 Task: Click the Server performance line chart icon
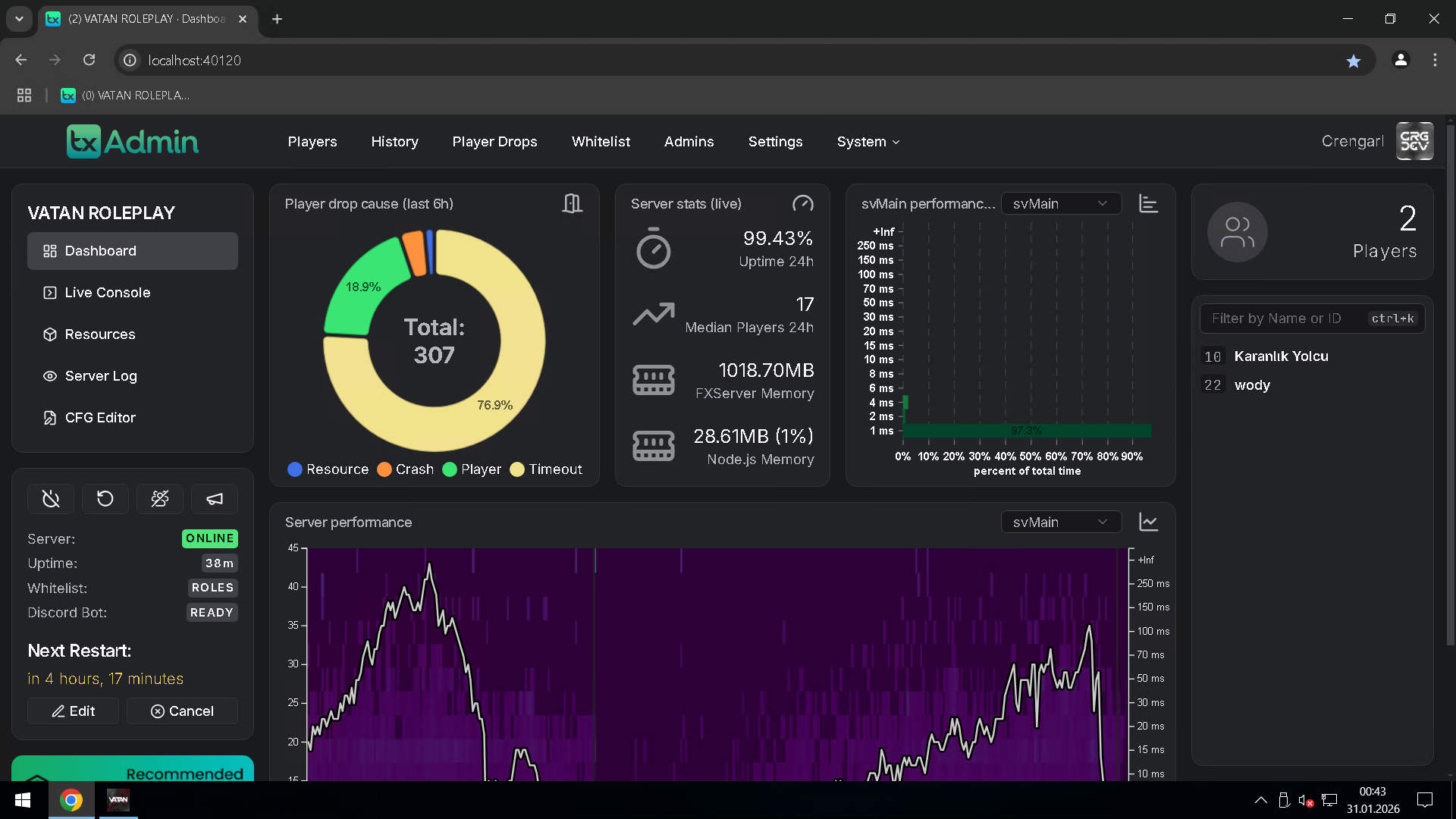(x=1149, y=522)
